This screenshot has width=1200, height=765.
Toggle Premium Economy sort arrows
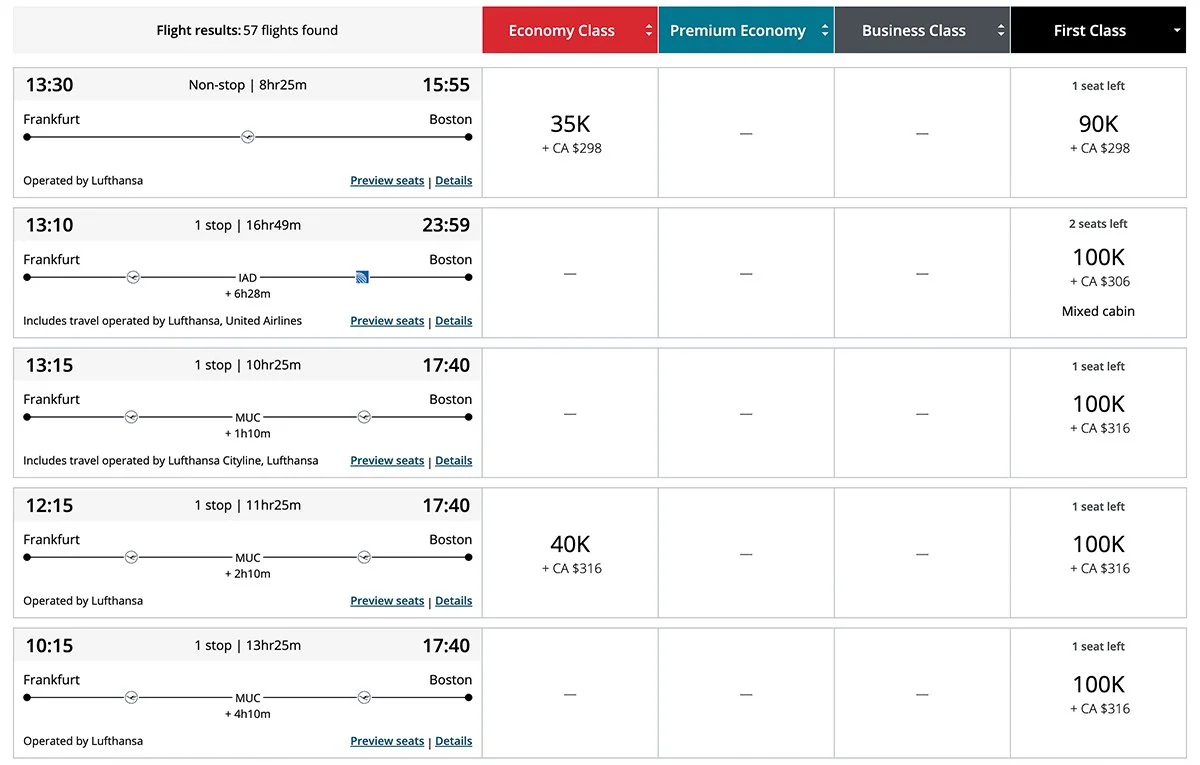coord(825,31)
